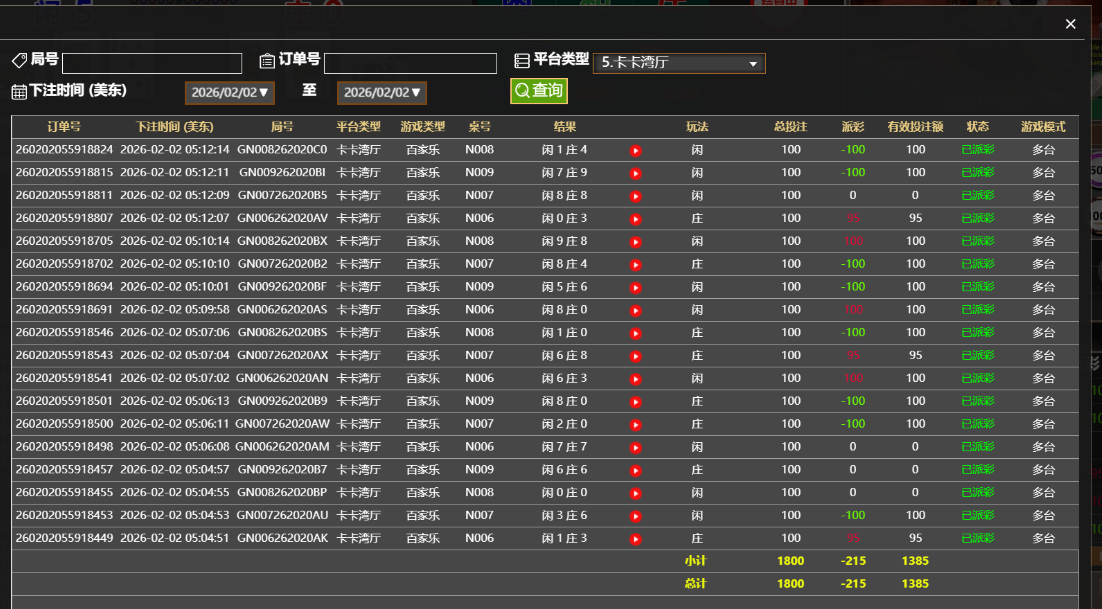
Task: Open replay for round GN006262020AM
Action: (635, 447)
